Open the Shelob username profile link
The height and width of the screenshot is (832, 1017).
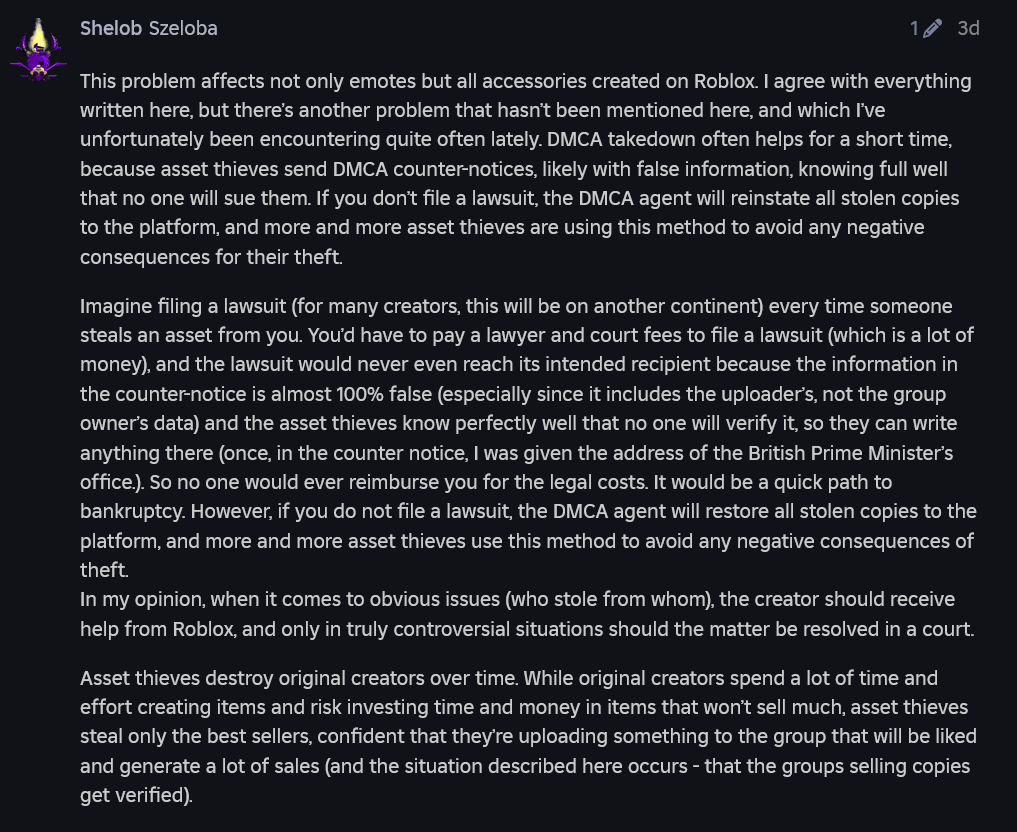(111, 28)
